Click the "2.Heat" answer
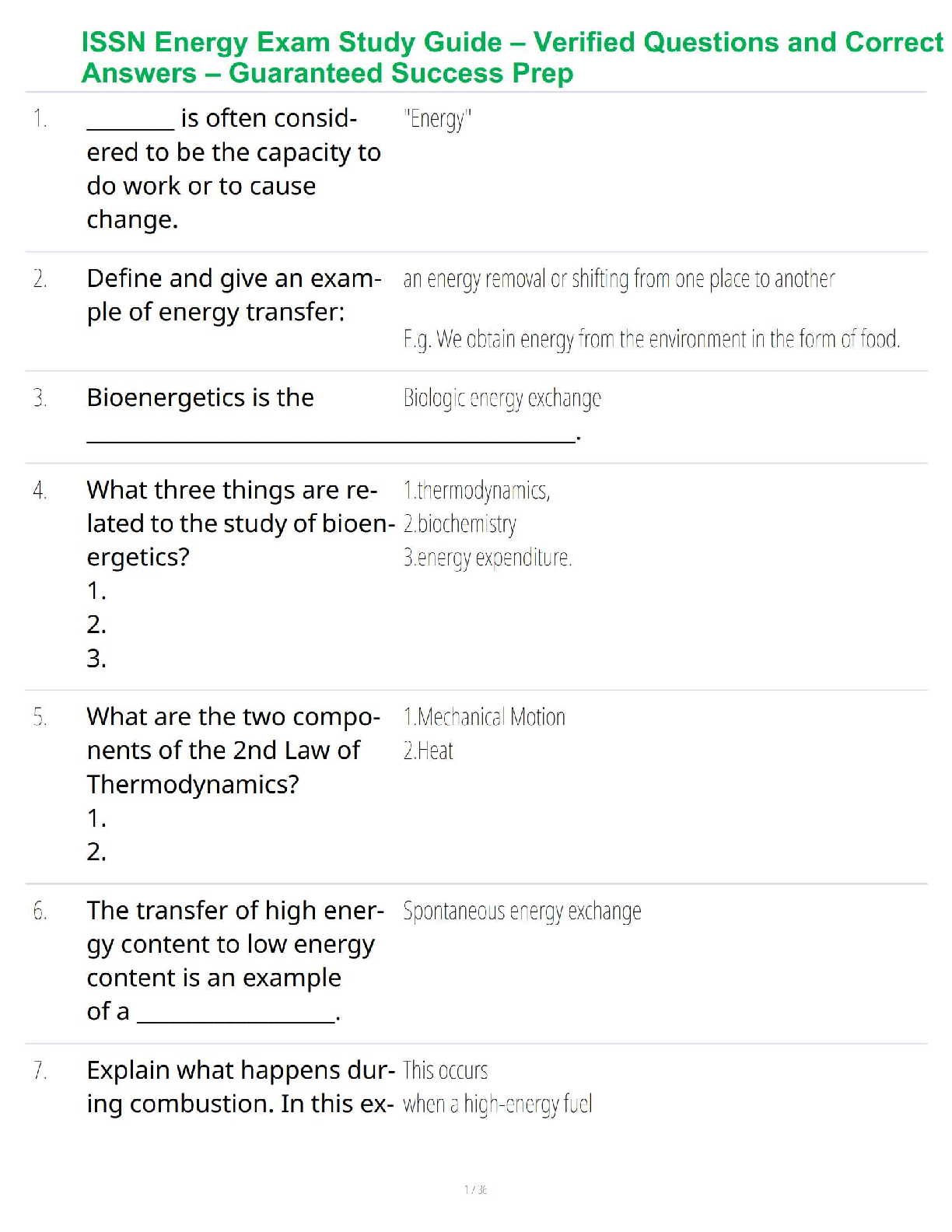952x1232 pixels. [428, 751]
